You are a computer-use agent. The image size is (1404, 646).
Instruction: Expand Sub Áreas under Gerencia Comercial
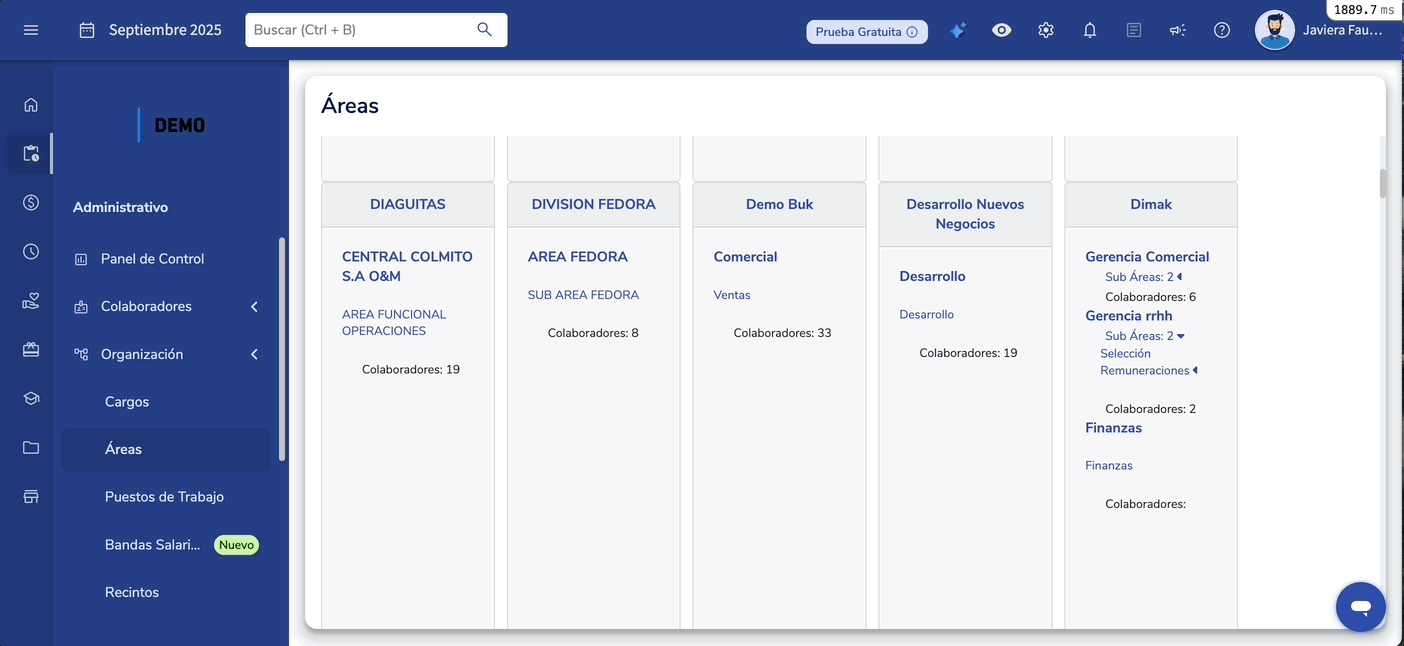tap(1144, 277)
